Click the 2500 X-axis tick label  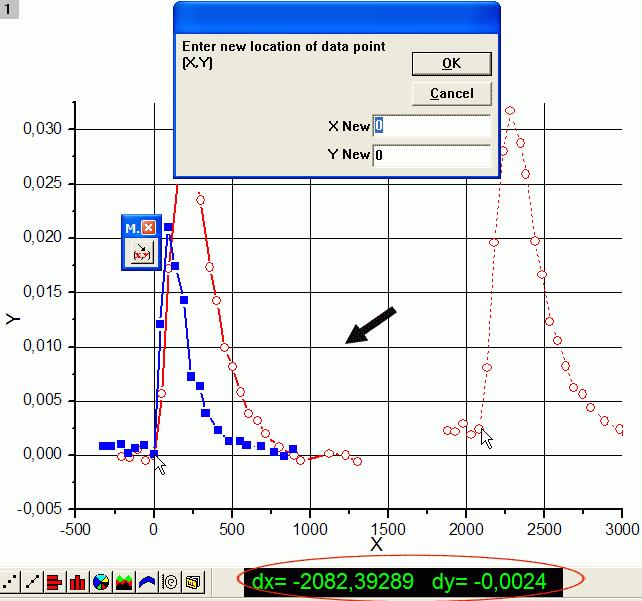[544, 529]
